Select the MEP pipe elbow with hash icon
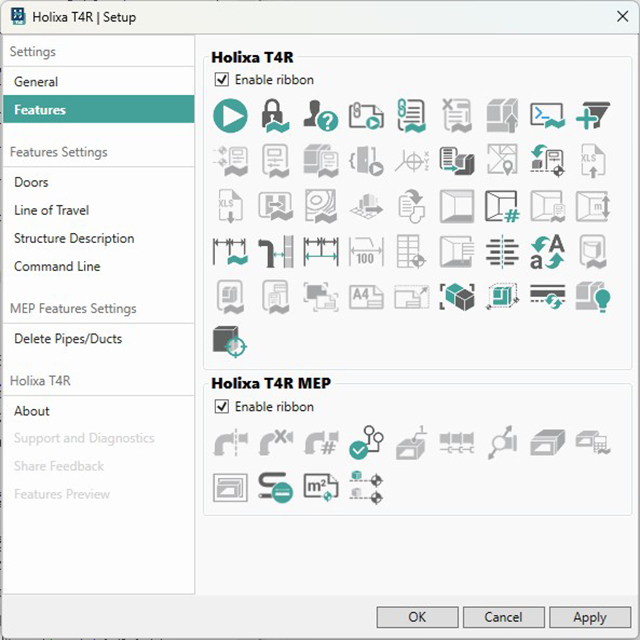 pos(321,442)
